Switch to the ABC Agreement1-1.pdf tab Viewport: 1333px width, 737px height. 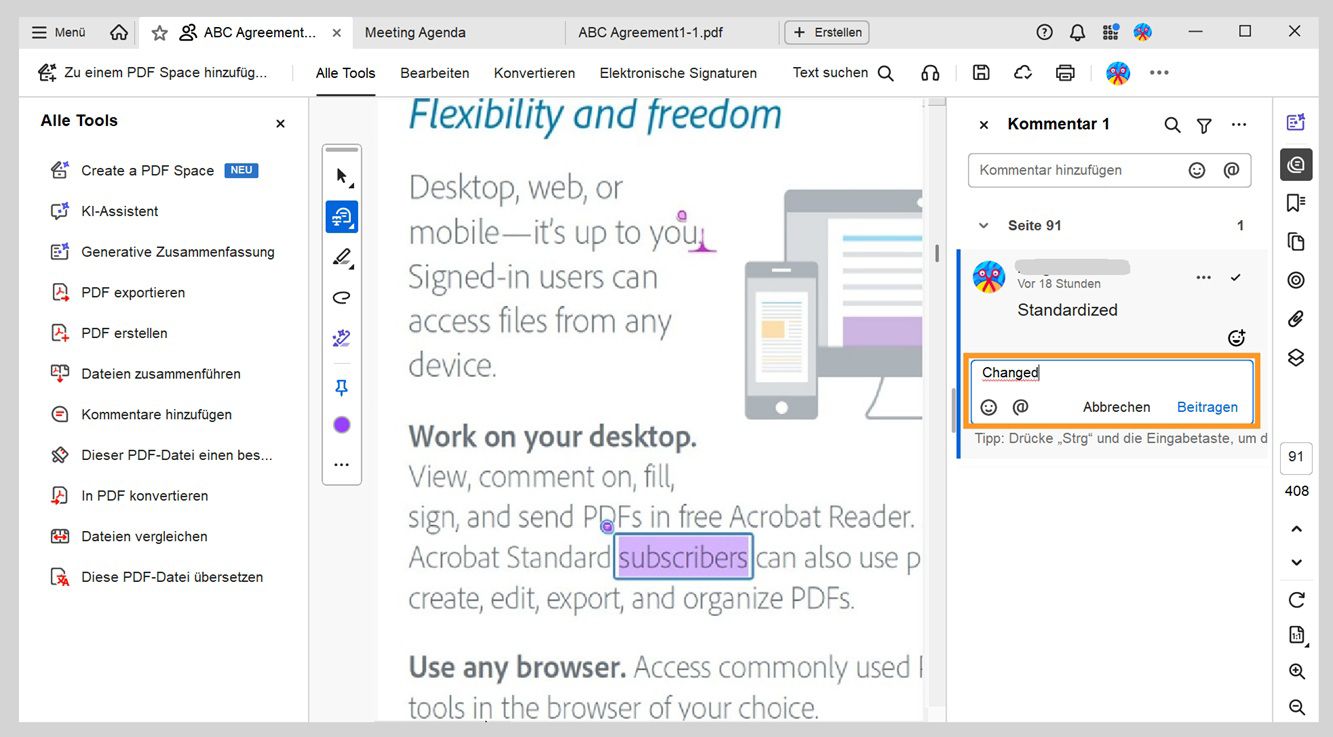[x=651, y=32]
